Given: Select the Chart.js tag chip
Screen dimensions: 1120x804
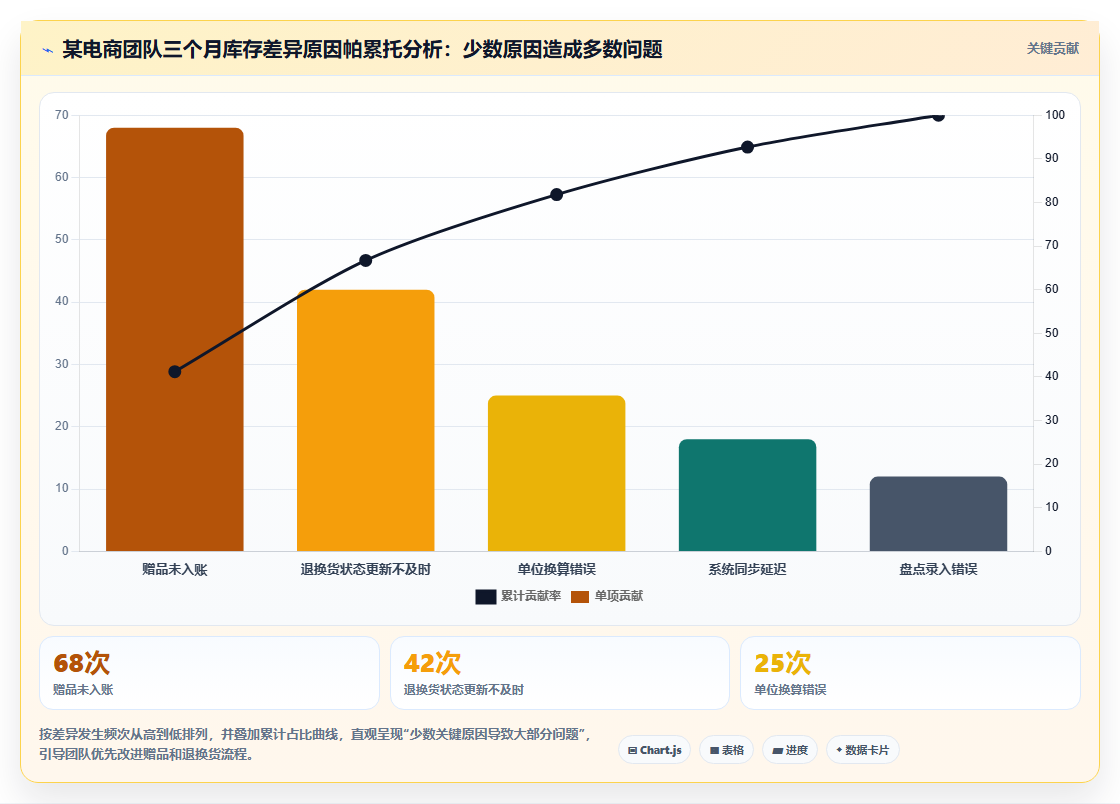Looking at the screenshot, I should [654, 750].
